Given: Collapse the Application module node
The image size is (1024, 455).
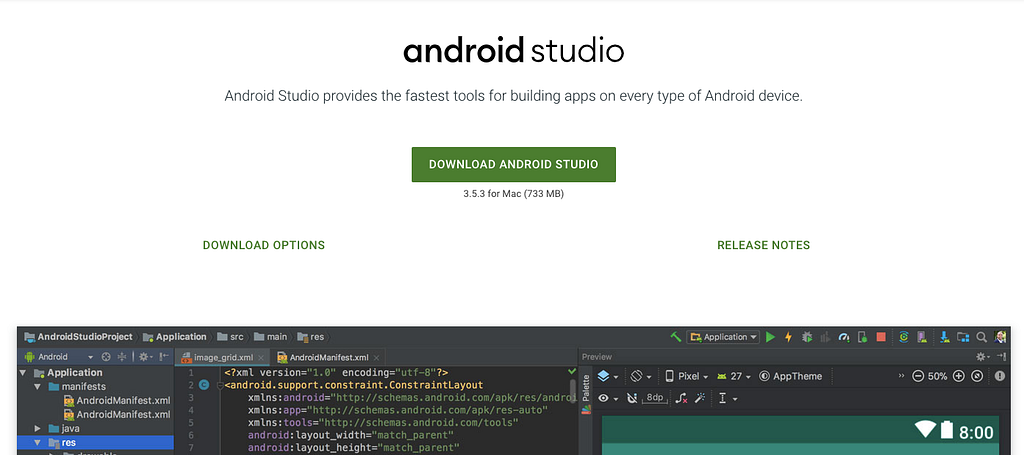Looking at the screenshot, I should (x=23, y=373).
